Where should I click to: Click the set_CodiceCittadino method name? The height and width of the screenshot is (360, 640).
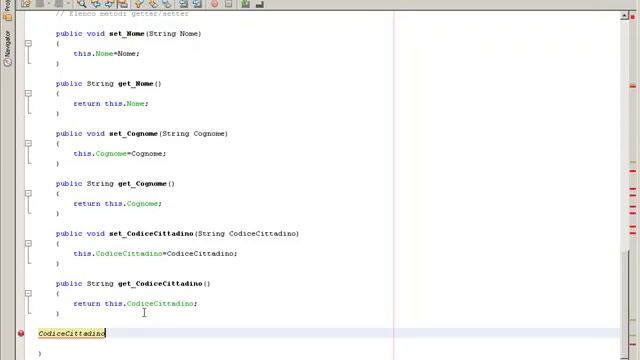(x=151, y=233)
